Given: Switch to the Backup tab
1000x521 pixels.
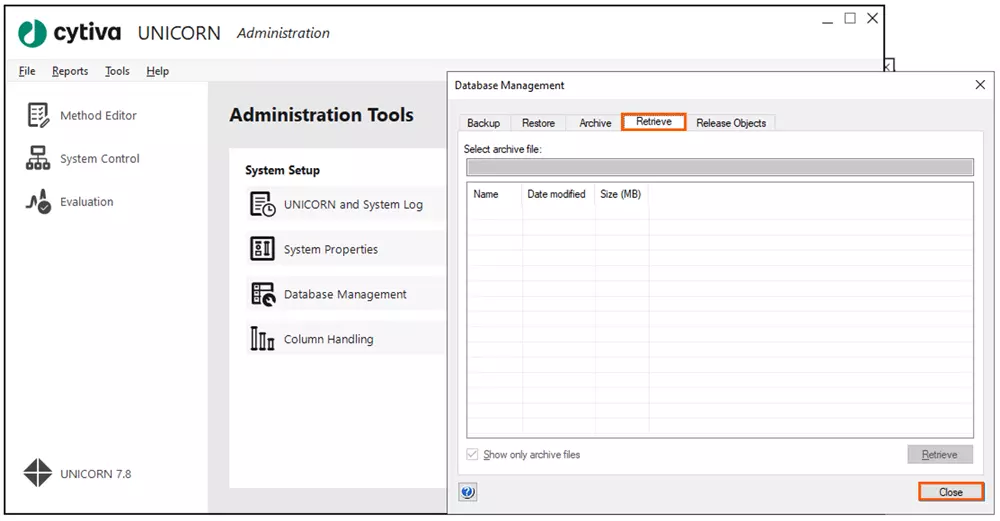Looking at the screenshot, I should click(x=483, y=123).
